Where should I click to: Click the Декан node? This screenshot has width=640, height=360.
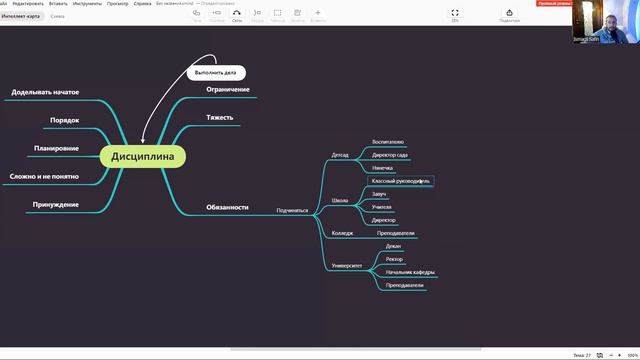(x=393, y=247)
